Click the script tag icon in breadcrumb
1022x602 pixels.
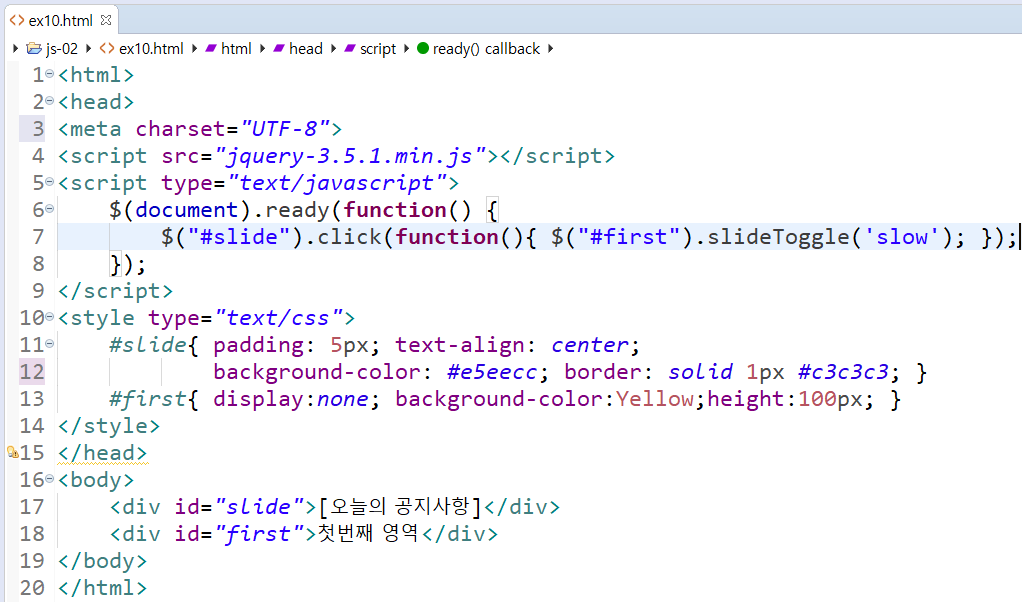click(349, 49)
